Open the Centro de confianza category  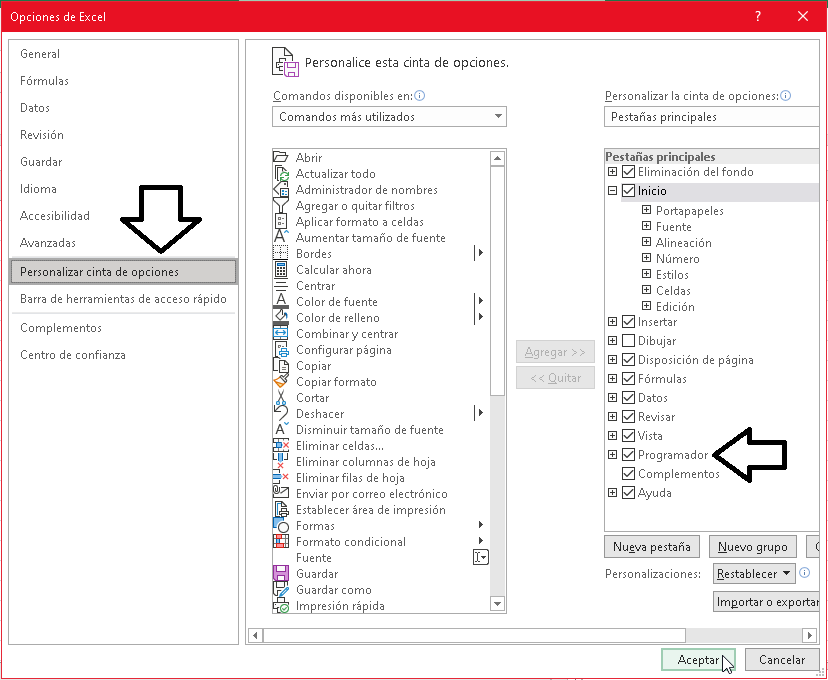[124, 355]
